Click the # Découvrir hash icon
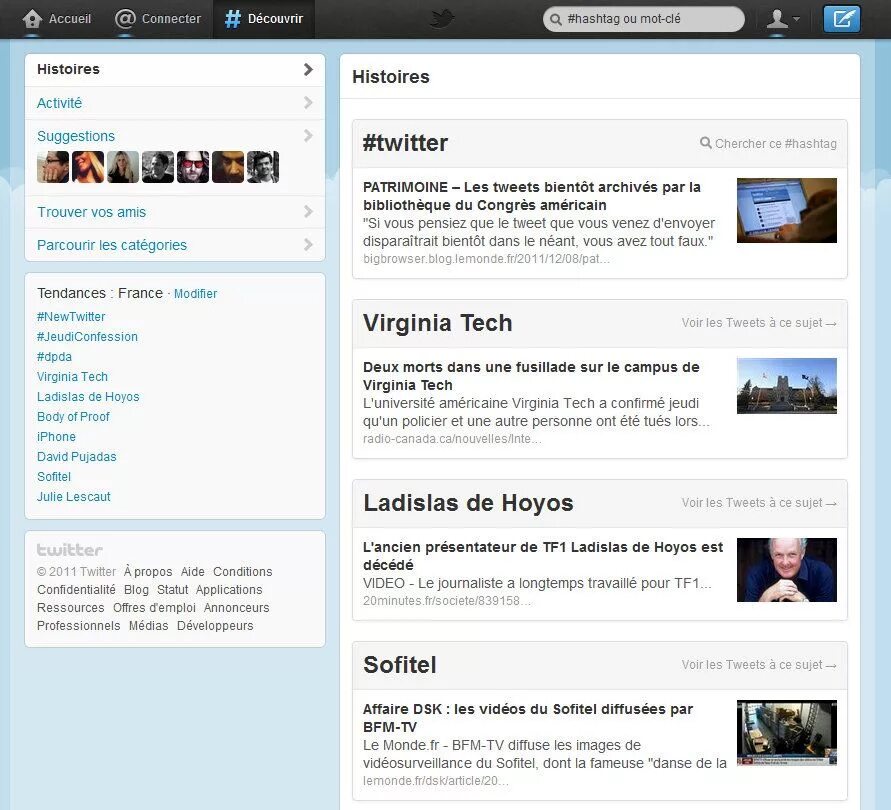The image size is (891, 810). 232,19
